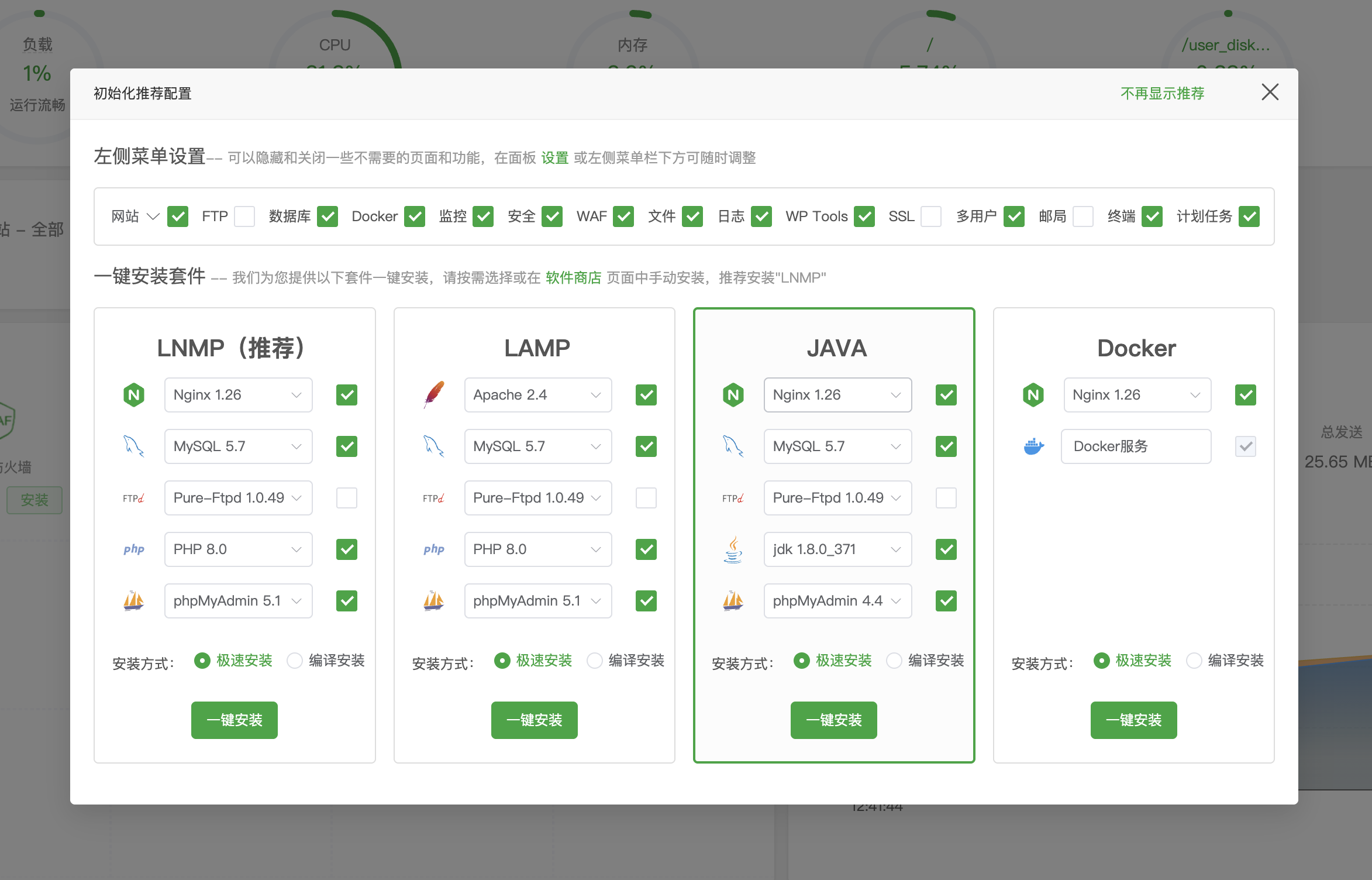The width and height of the screenshot is (1372, 880).
Task: Click the php icon in the LAMP card
Action: pos(434,549)
